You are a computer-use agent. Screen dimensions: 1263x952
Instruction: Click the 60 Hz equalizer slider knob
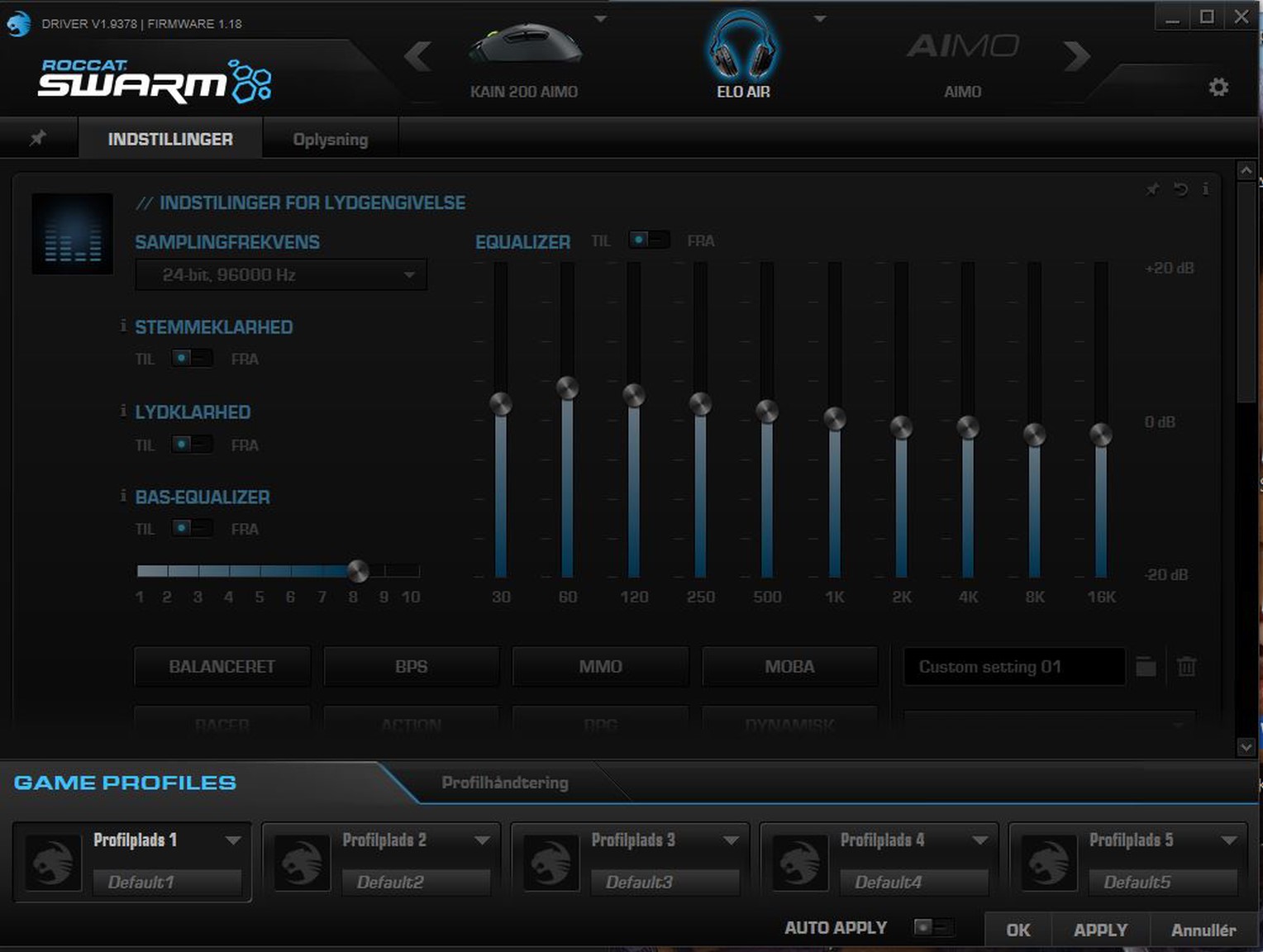click(567, 388)
